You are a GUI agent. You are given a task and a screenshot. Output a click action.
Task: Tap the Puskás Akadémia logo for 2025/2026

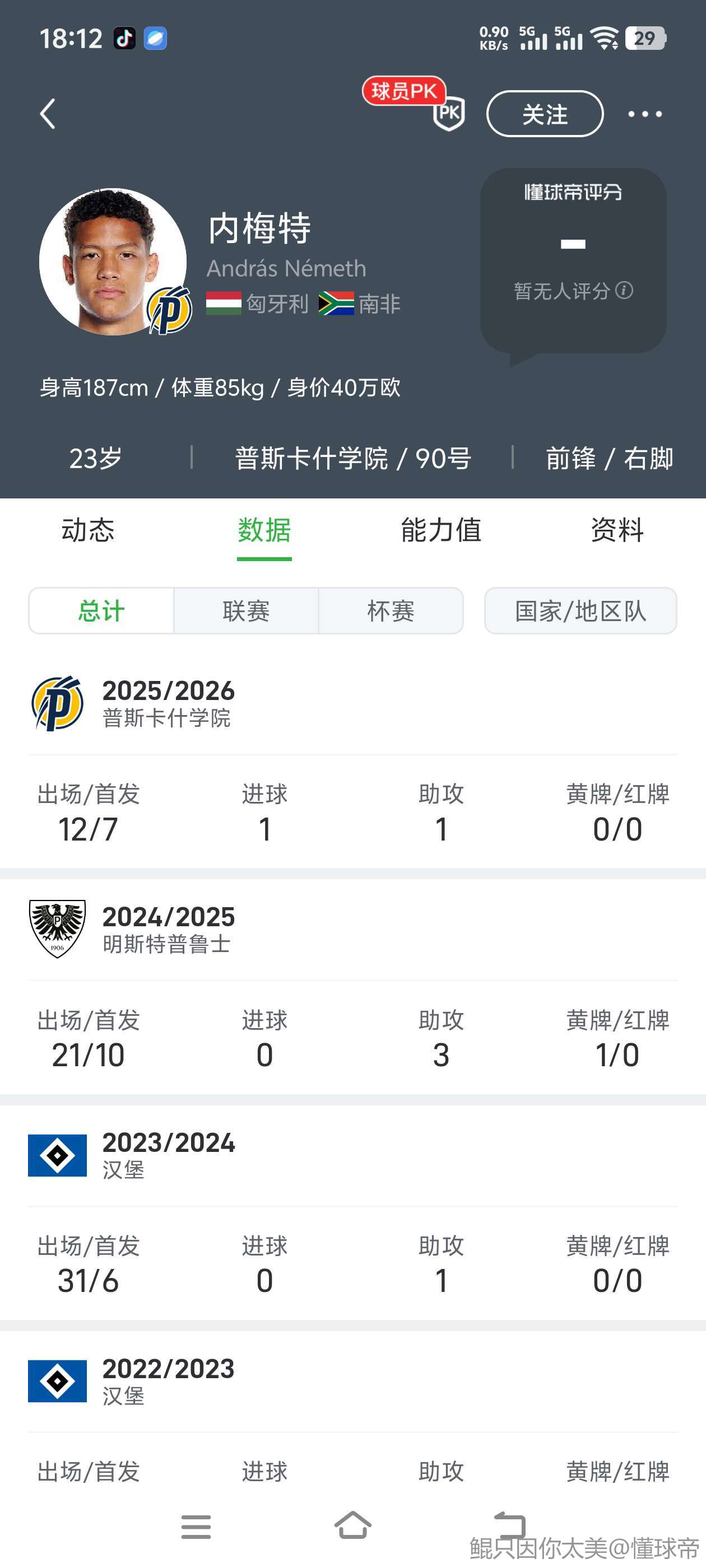tap(57, 703)
